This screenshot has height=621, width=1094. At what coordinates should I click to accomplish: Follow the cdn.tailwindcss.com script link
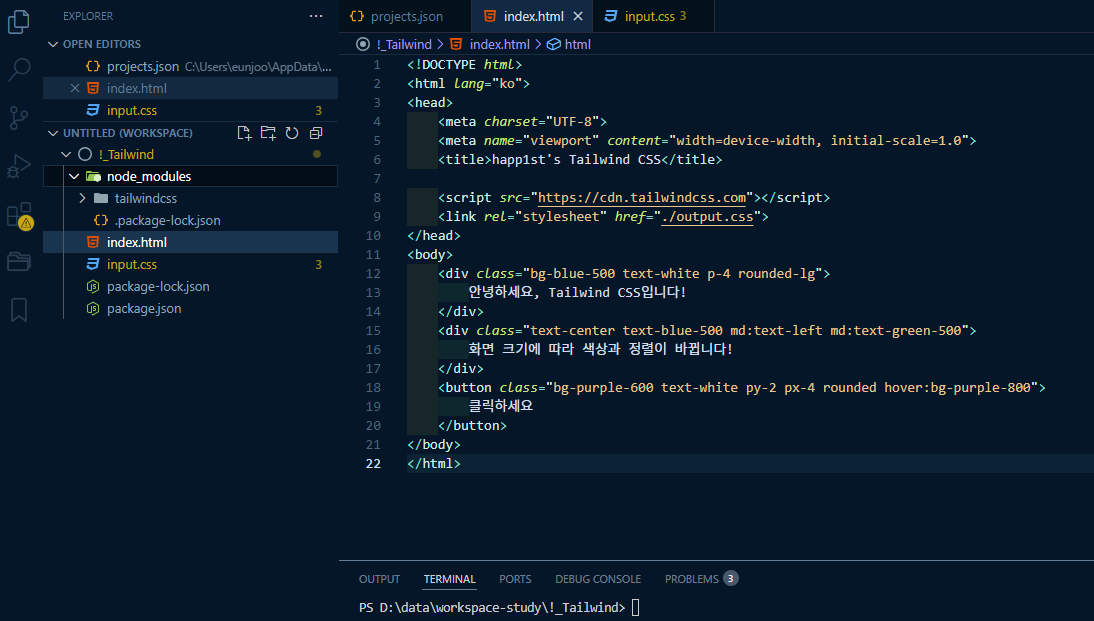coord(642,197)
